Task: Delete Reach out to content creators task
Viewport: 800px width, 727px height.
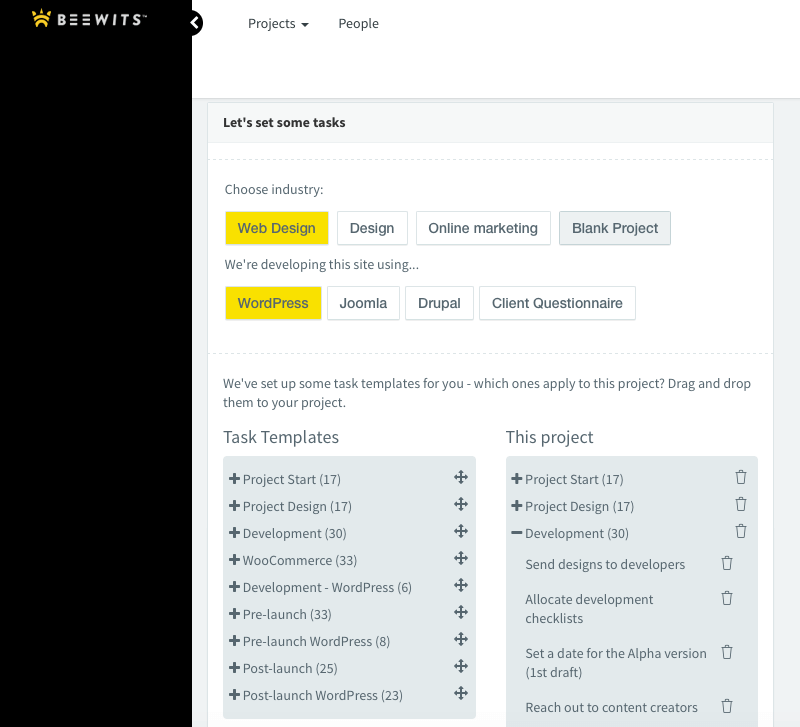Action: click(727, 706)
